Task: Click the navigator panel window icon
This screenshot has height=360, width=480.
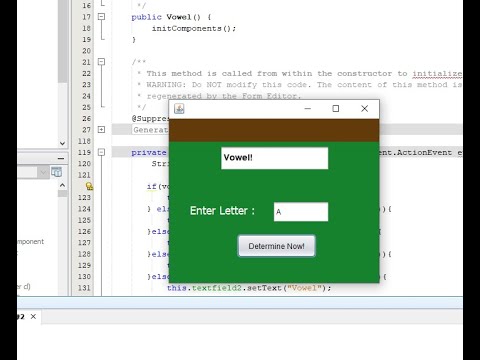Action: click(x=56, y=172)
